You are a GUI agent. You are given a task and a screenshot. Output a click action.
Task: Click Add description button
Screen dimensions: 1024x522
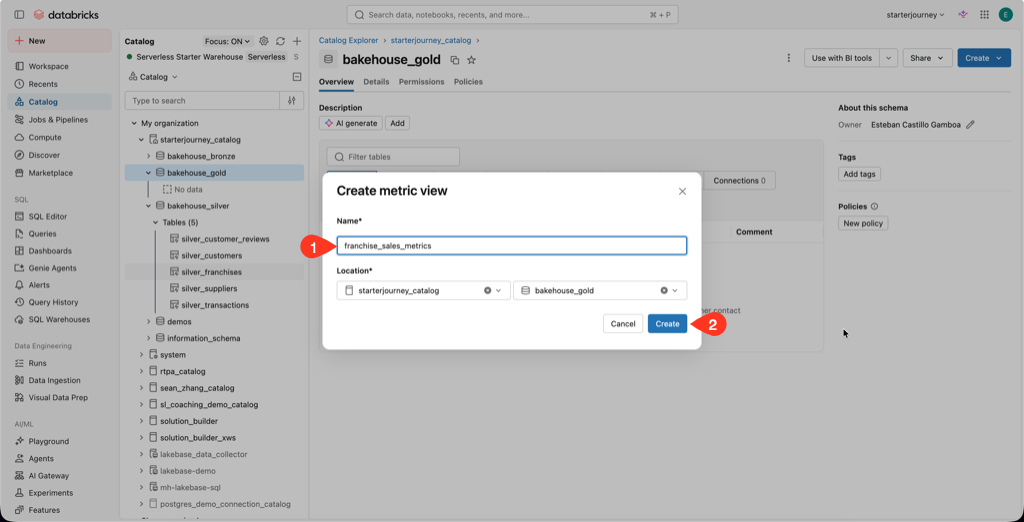pos(397,123)
